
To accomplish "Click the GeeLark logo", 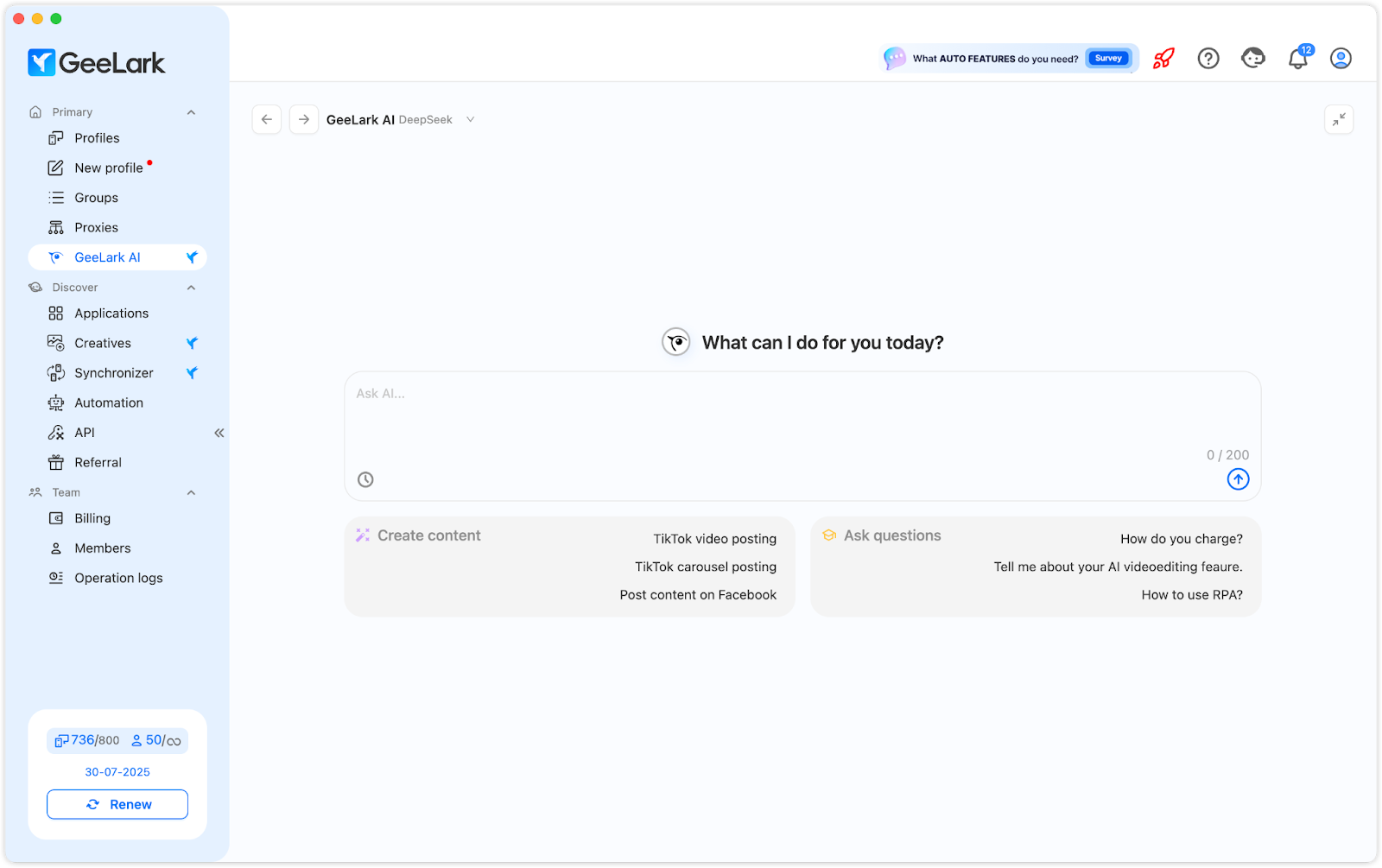I will point(96,62).
